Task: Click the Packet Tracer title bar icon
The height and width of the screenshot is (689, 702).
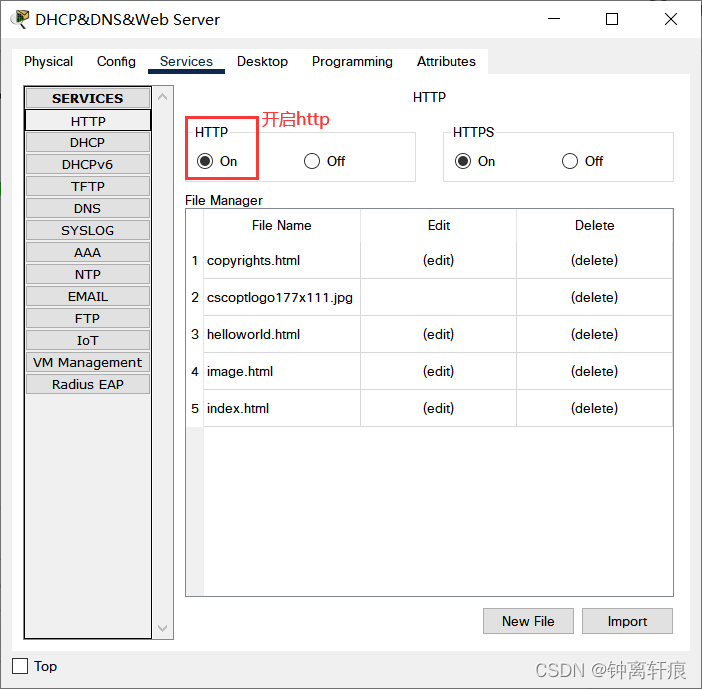Action: point(20,19)
